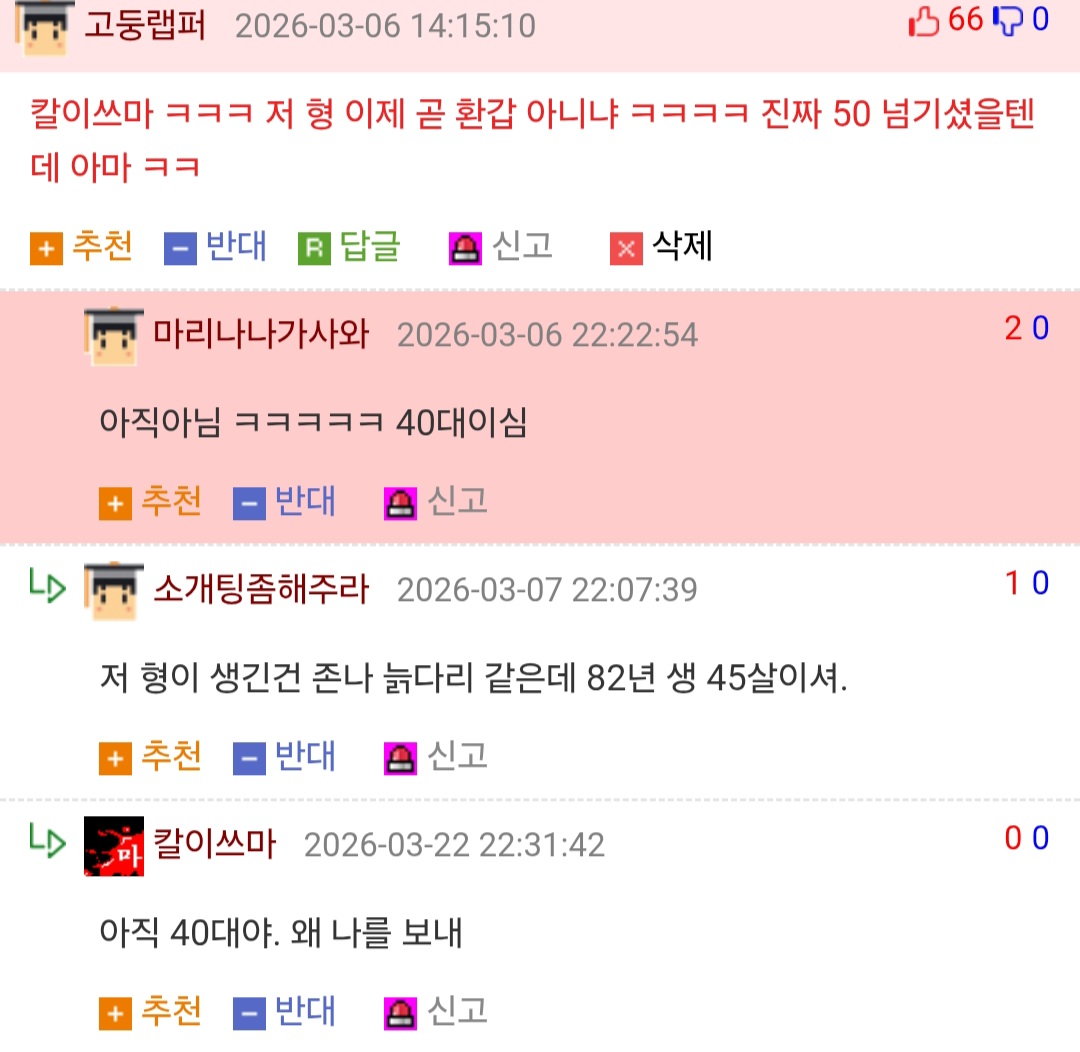
Task: Click the thumbs-down icon next to 0
Action: [x=1008, y=21]
